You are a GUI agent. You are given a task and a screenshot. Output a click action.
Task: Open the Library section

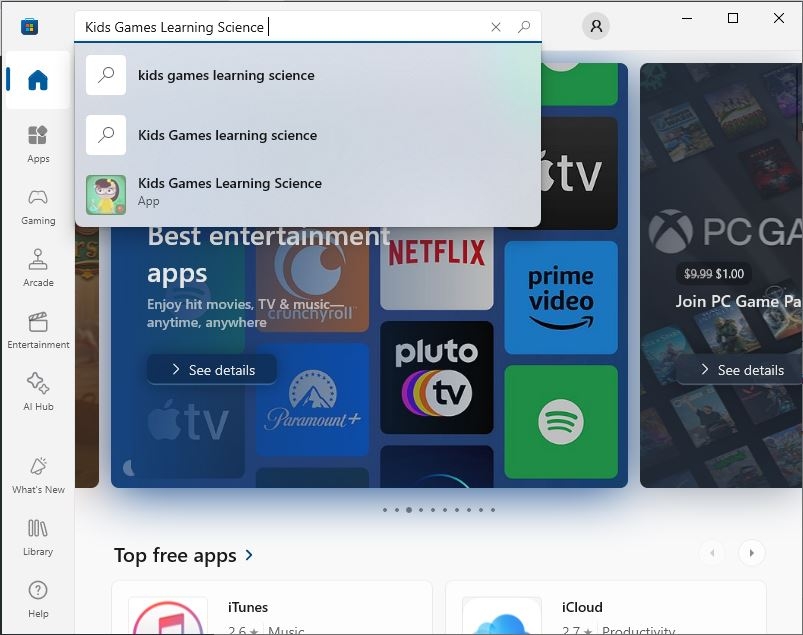[38, 537]
